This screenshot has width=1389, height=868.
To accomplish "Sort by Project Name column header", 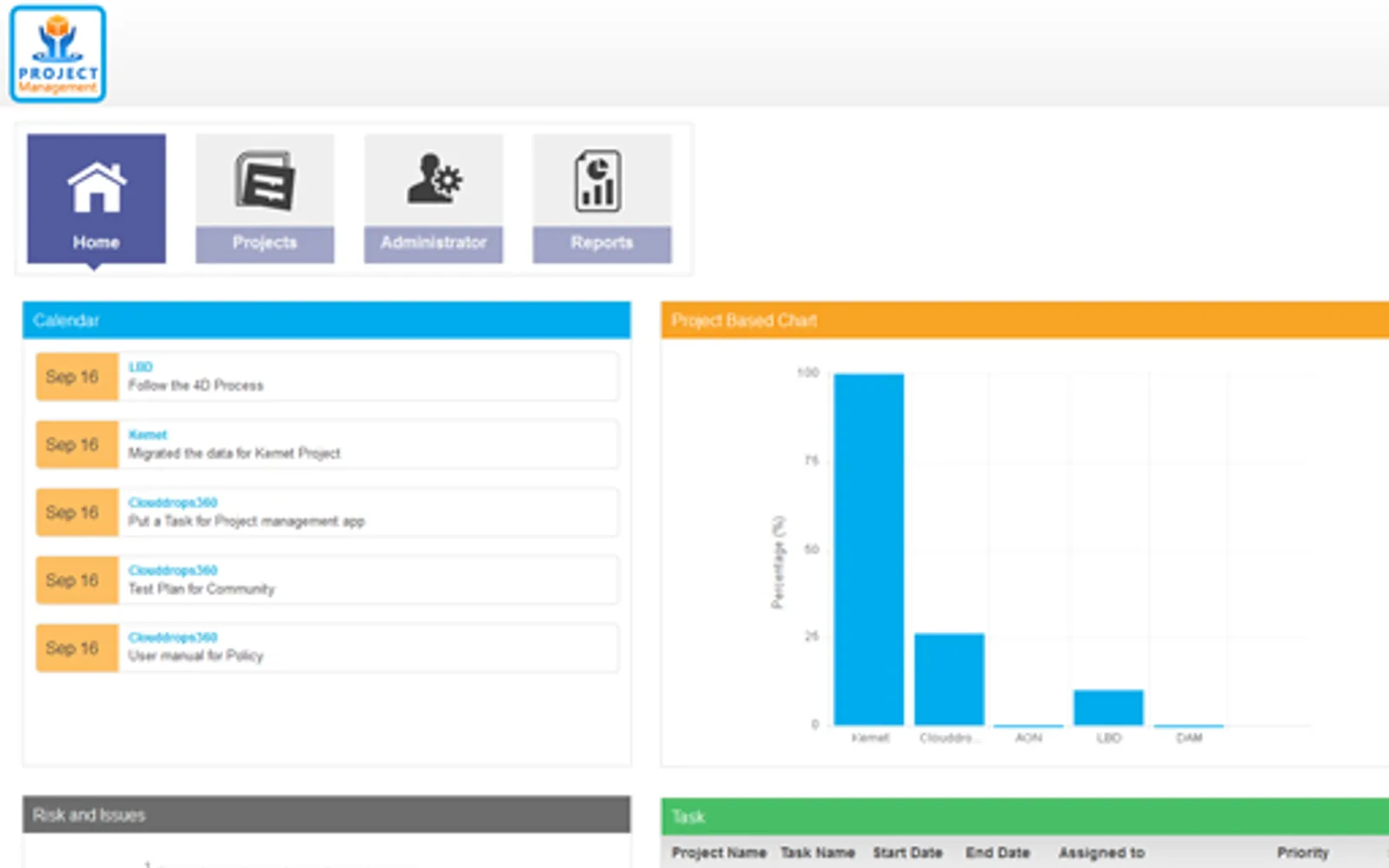I will pyautogui.click(x=719, y=853).
